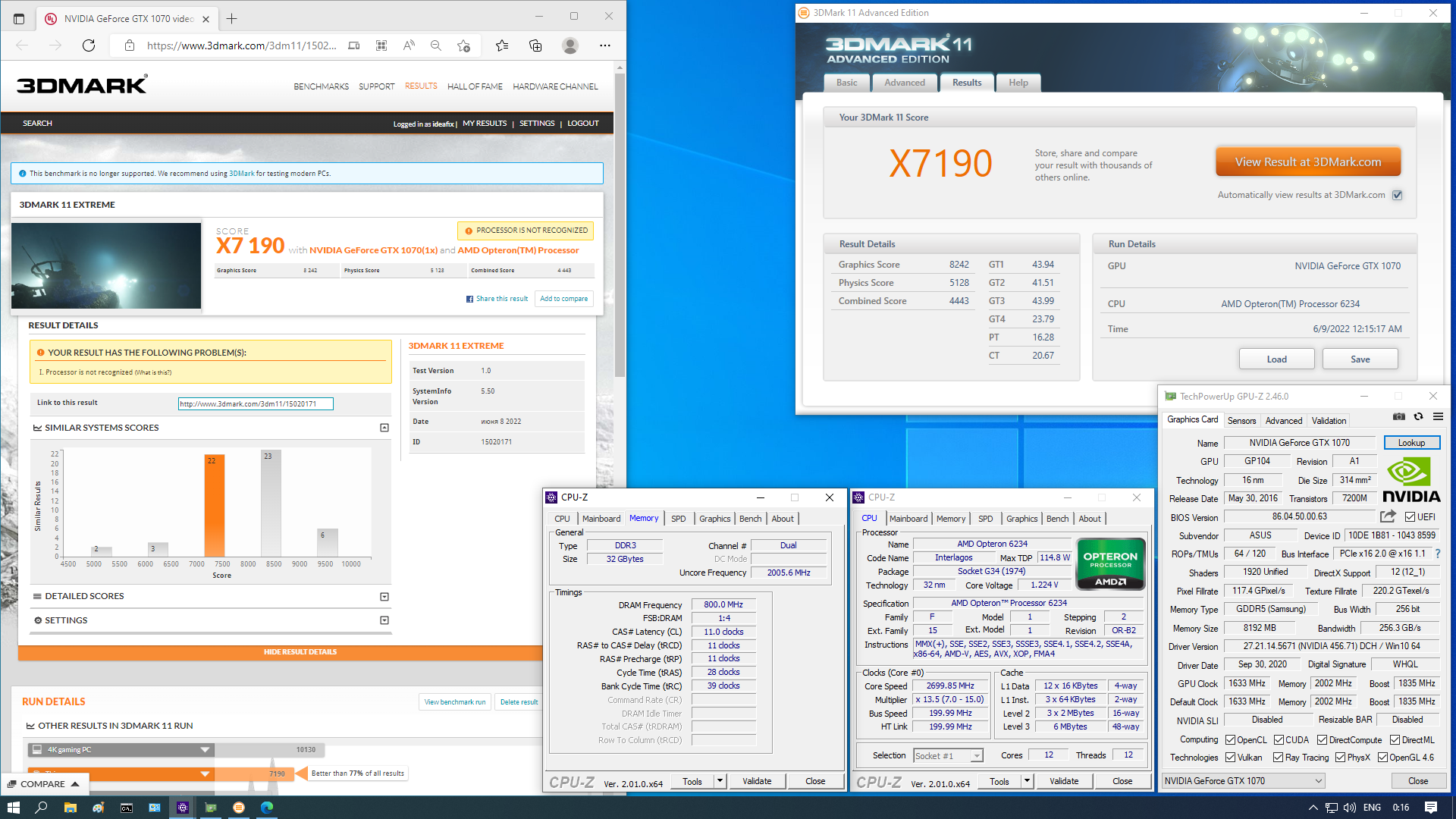This screenshot has height=819, width=1456.
Task: Click Add to compare button
Action: 563,299
